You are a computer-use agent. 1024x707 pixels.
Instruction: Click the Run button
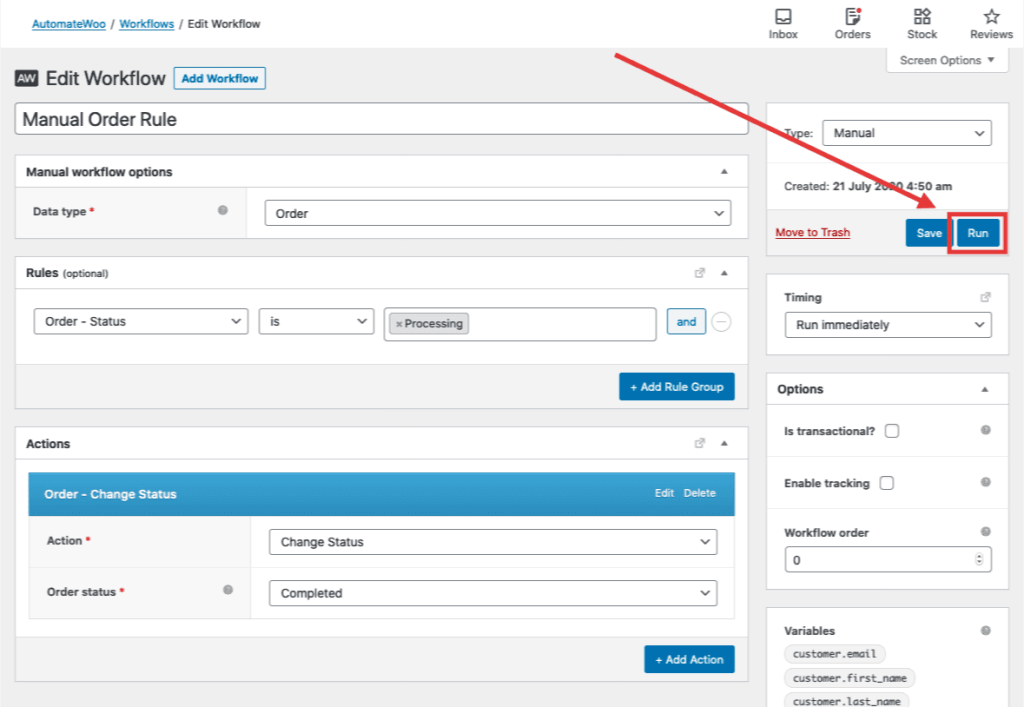977,232
